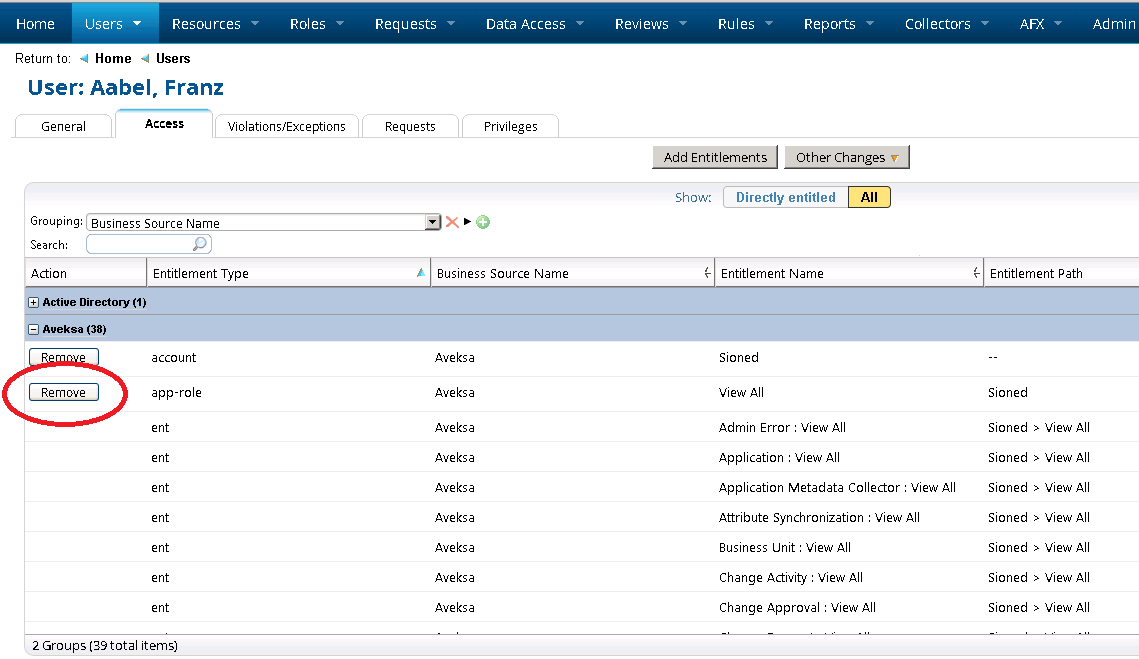Click the black arrow icon beside Grouping

tap(467, 222)
